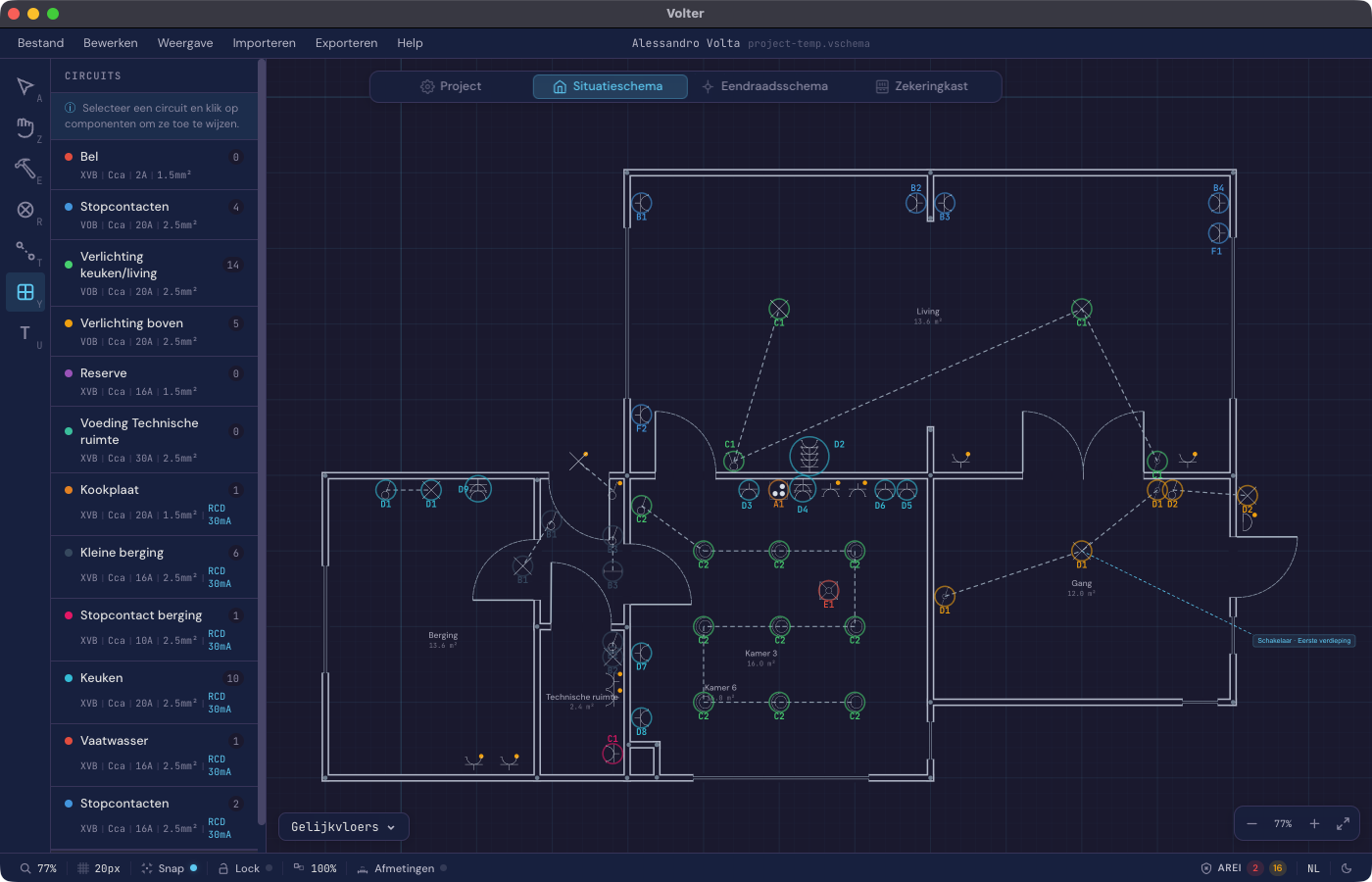This screenshot has width=1372, height=882.
Task: Pick the circled-X lamp component tool
Action: [25, 210]
